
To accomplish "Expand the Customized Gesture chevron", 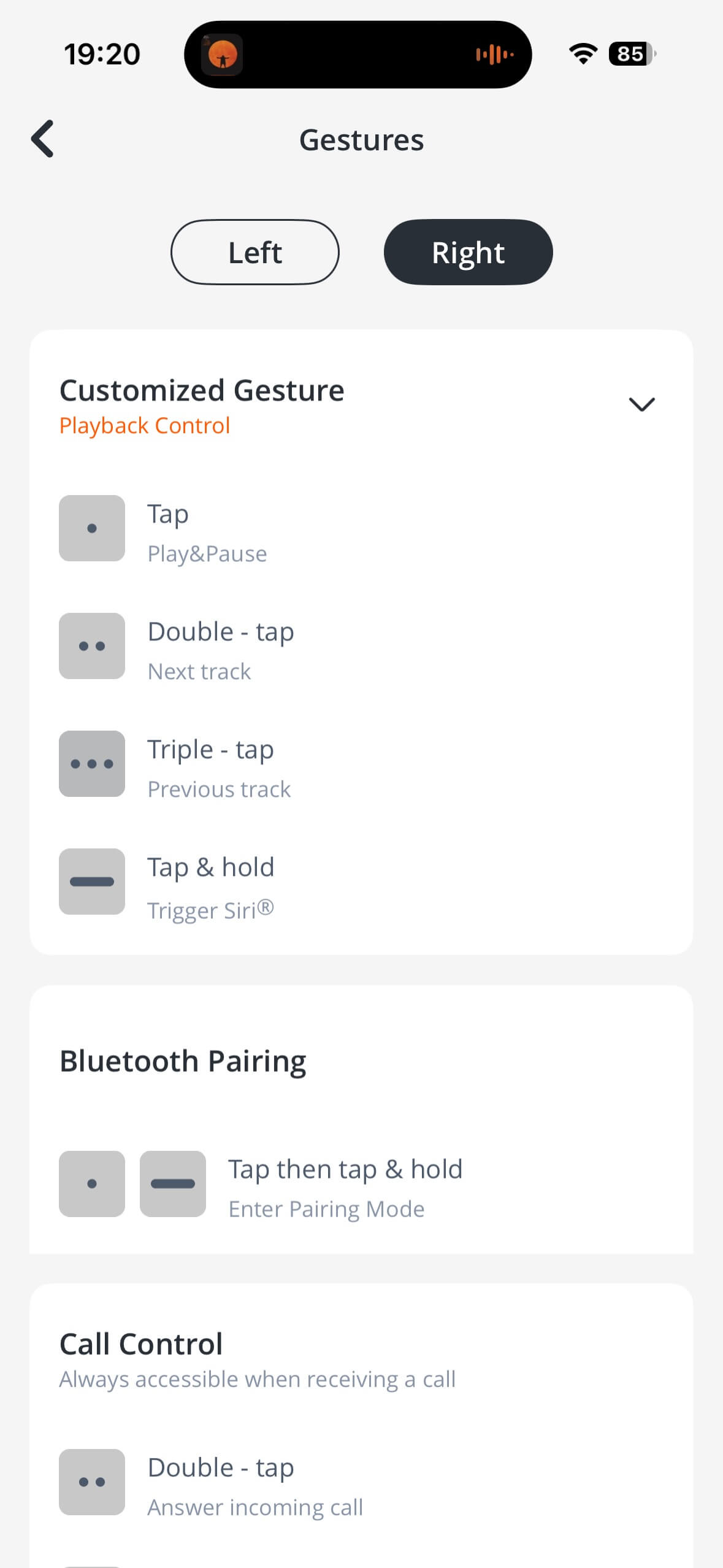I will (x=642, y=404).
